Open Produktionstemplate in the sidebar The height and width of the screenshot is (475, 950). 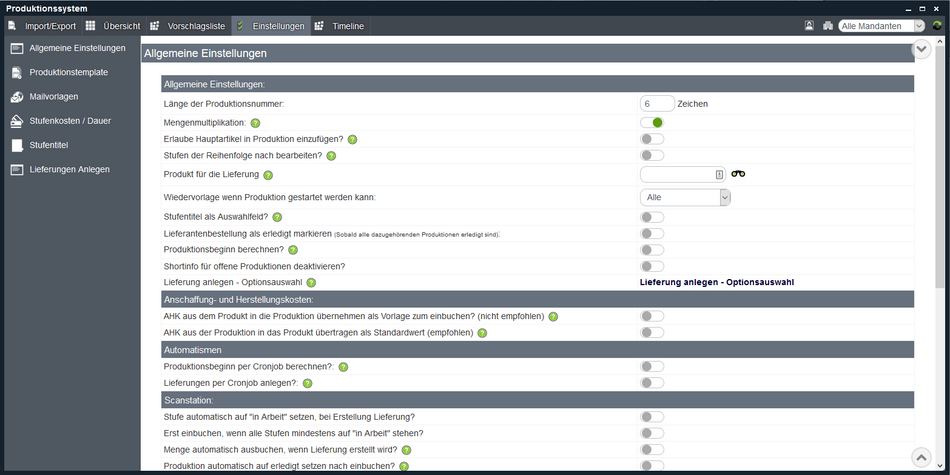coord(68,73)
